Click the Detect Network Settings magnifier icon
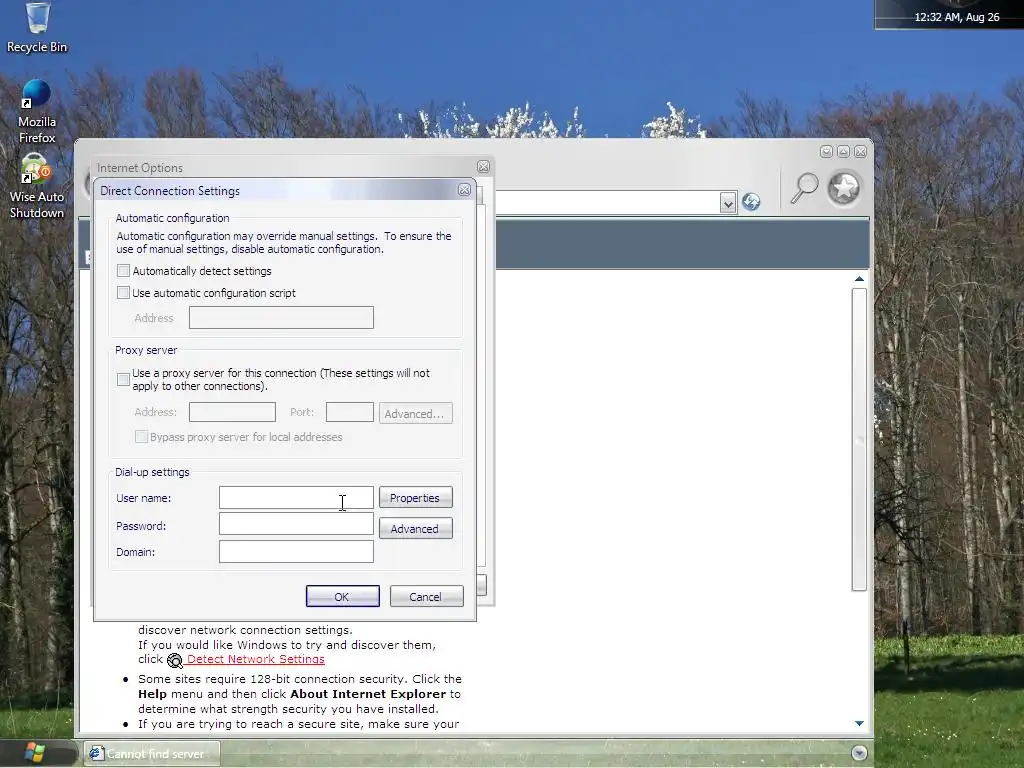 [x=174, y=660]
